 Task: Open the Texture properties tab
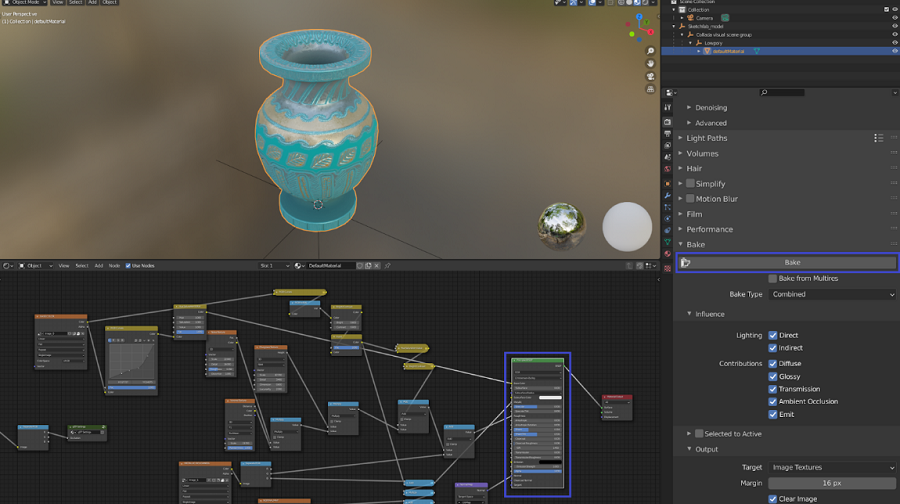coord(667,268)
